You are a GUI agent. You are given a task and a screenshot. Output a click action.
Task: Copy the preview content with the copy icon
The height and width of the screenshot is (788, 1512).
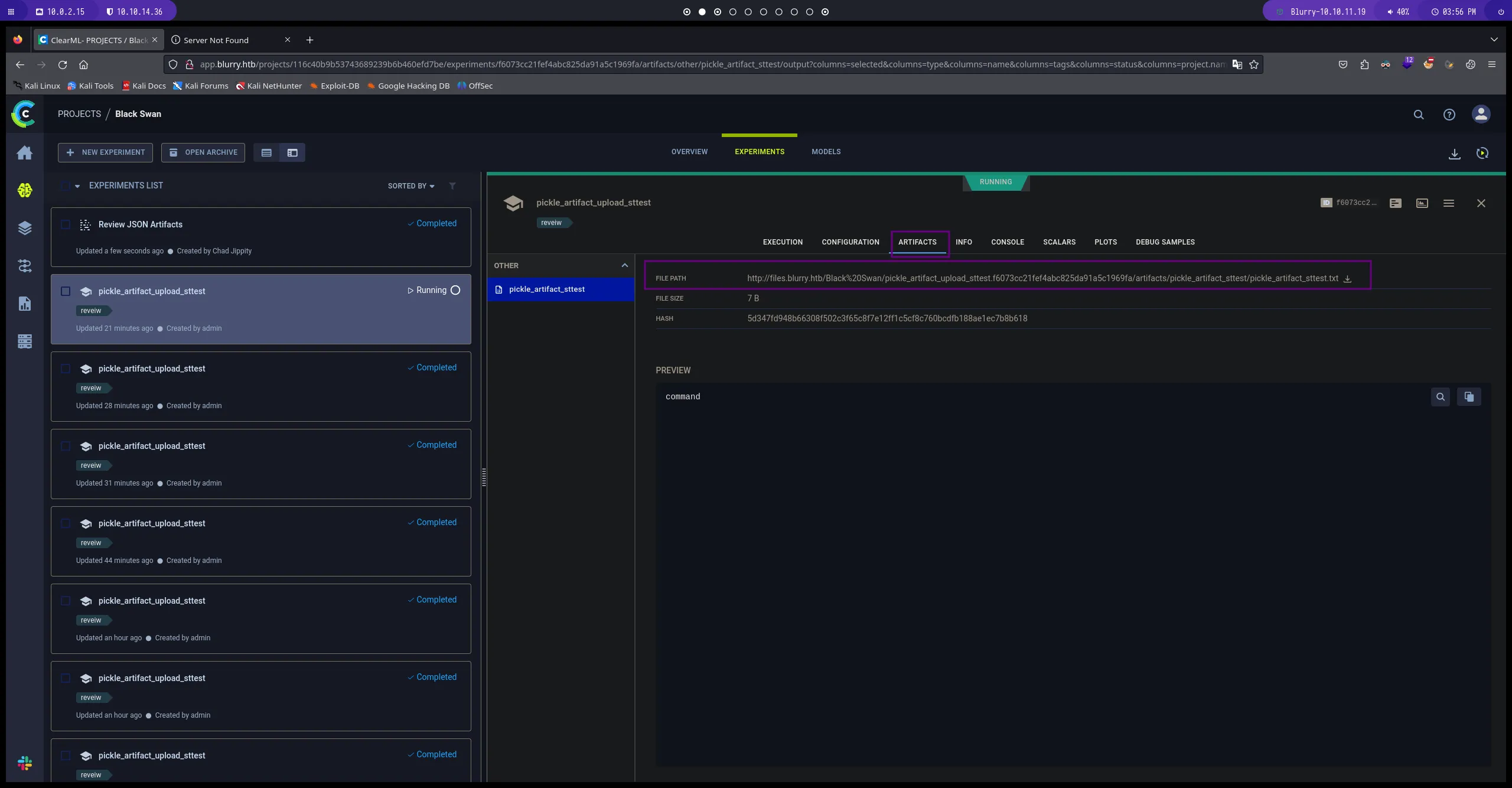click(1468, 397)
